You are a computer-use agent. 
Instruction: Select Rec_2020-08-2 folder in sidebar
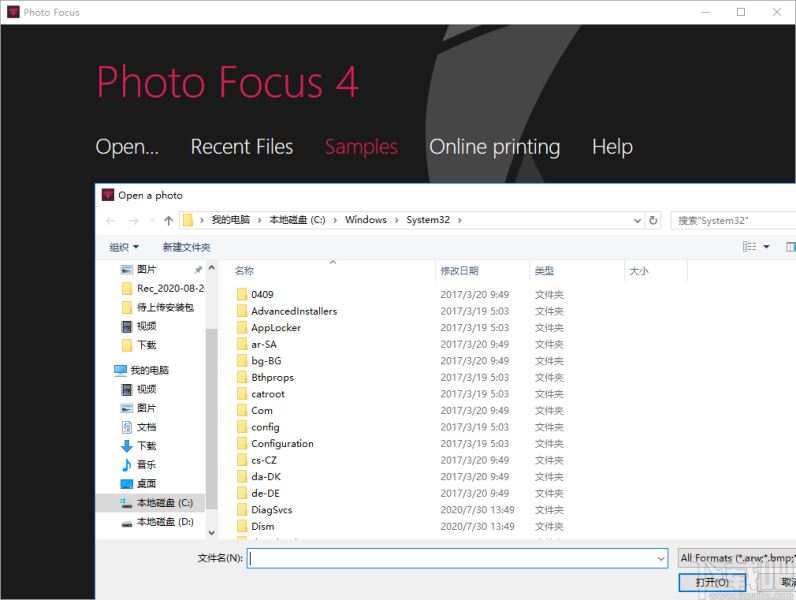(162, 288)
